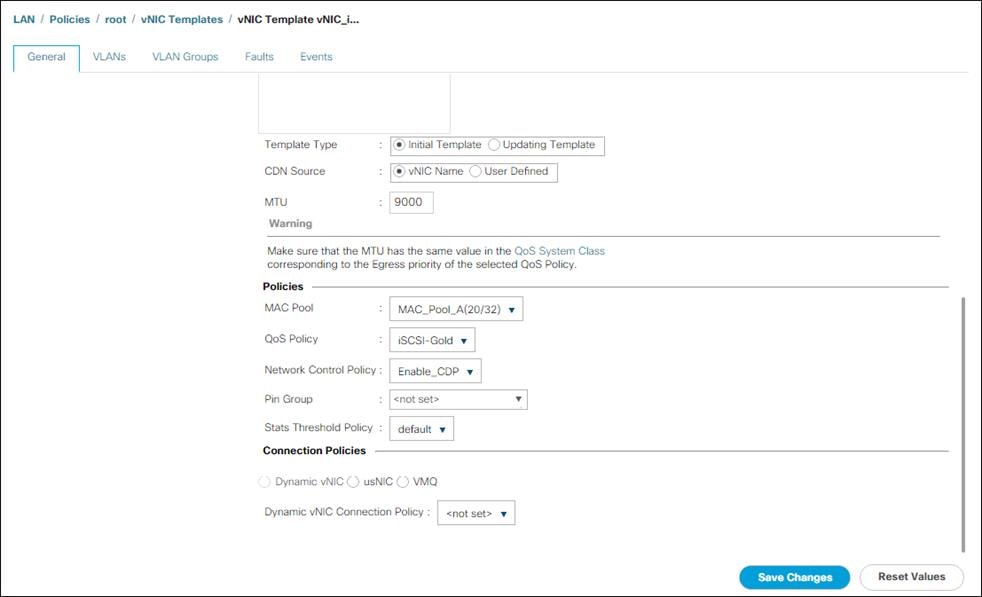Choose User Defined as CDN Source
This screenshot has width=982, height=597.
pos(475,171)
